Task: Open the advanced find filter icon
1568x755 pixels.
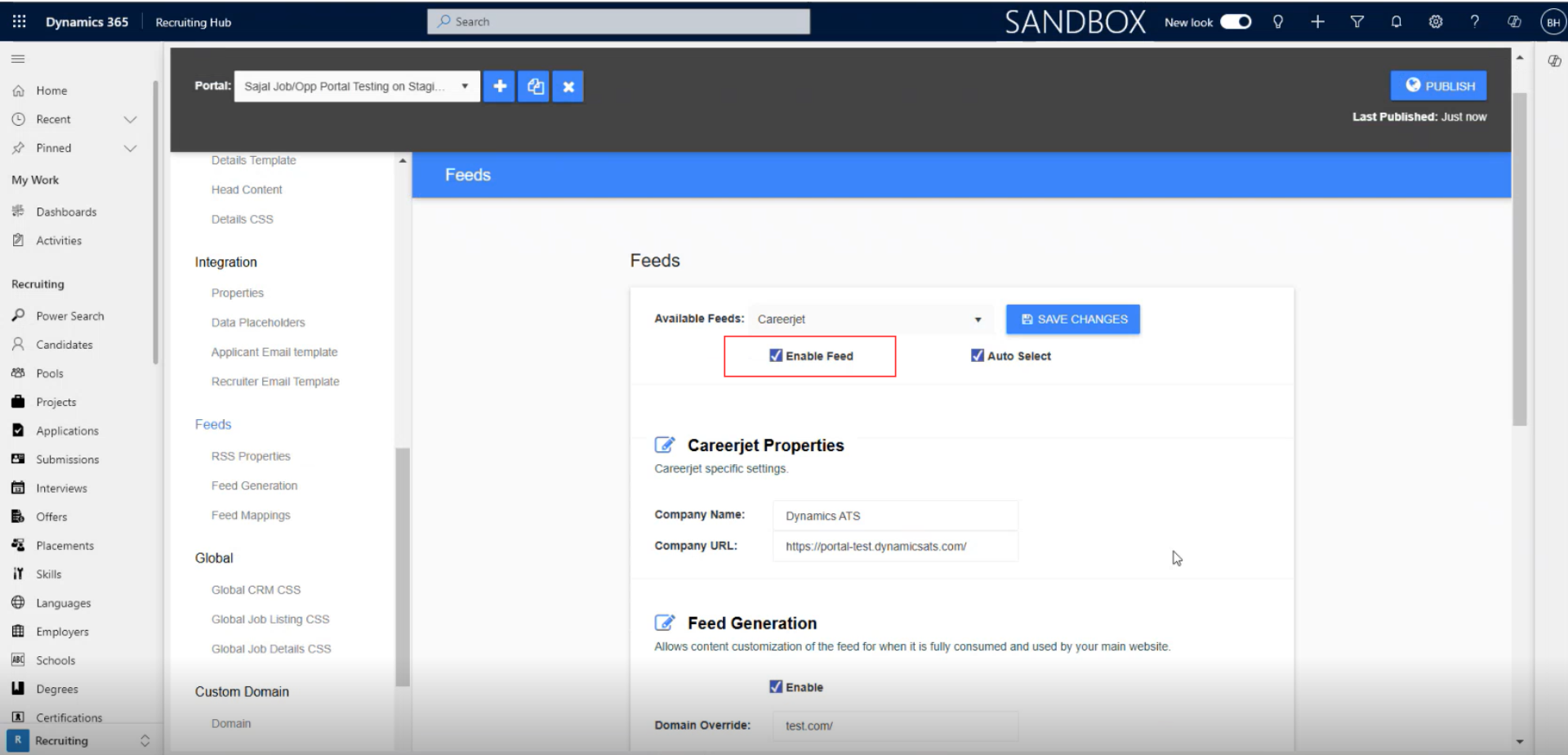Action: click(1356, 22)
